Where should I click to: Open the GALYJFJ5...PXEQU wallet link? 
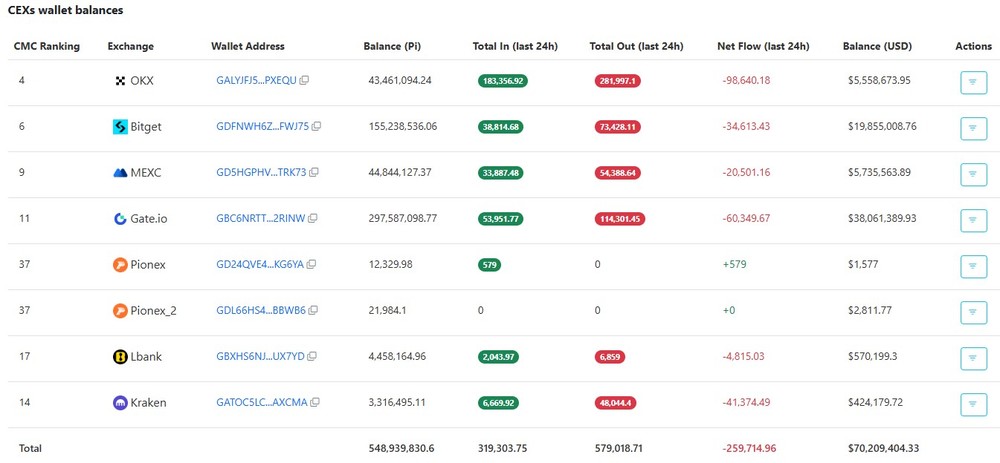256,80
